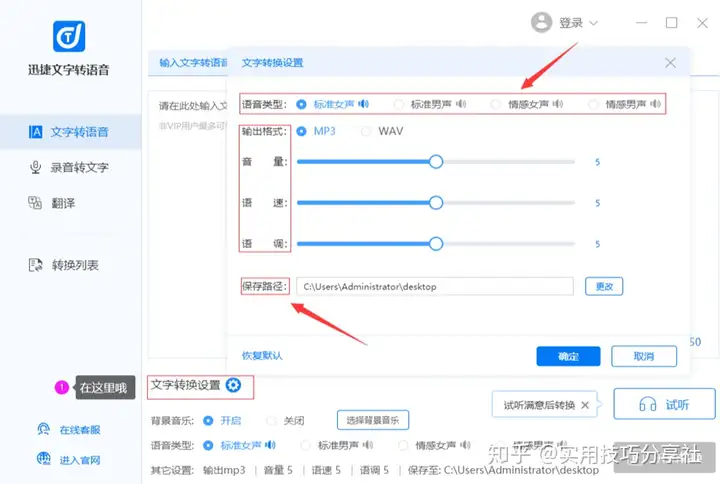The image size is (720, 484).
Task: Confirm with the 确定 button
Action: click(x=568, y=356)
